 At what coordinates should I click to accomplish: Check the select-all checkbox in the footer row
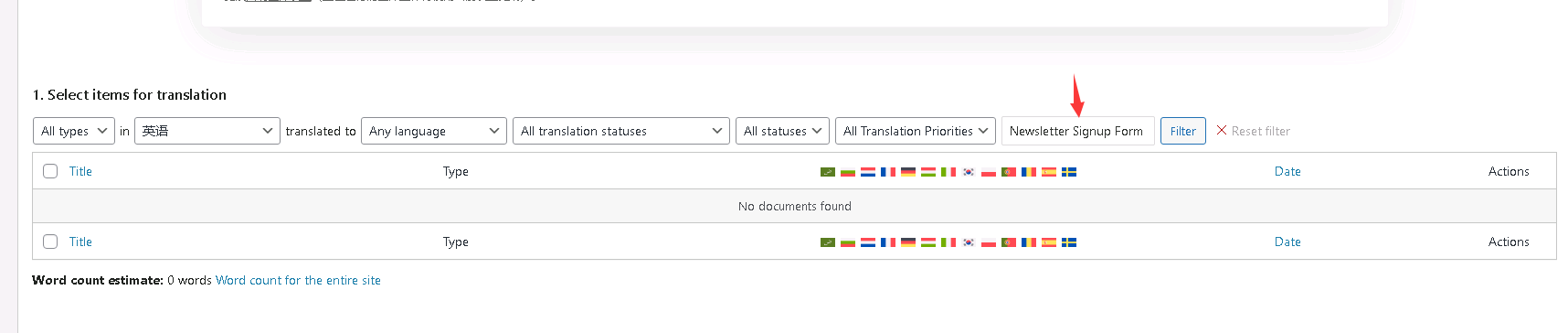(50, 242)
